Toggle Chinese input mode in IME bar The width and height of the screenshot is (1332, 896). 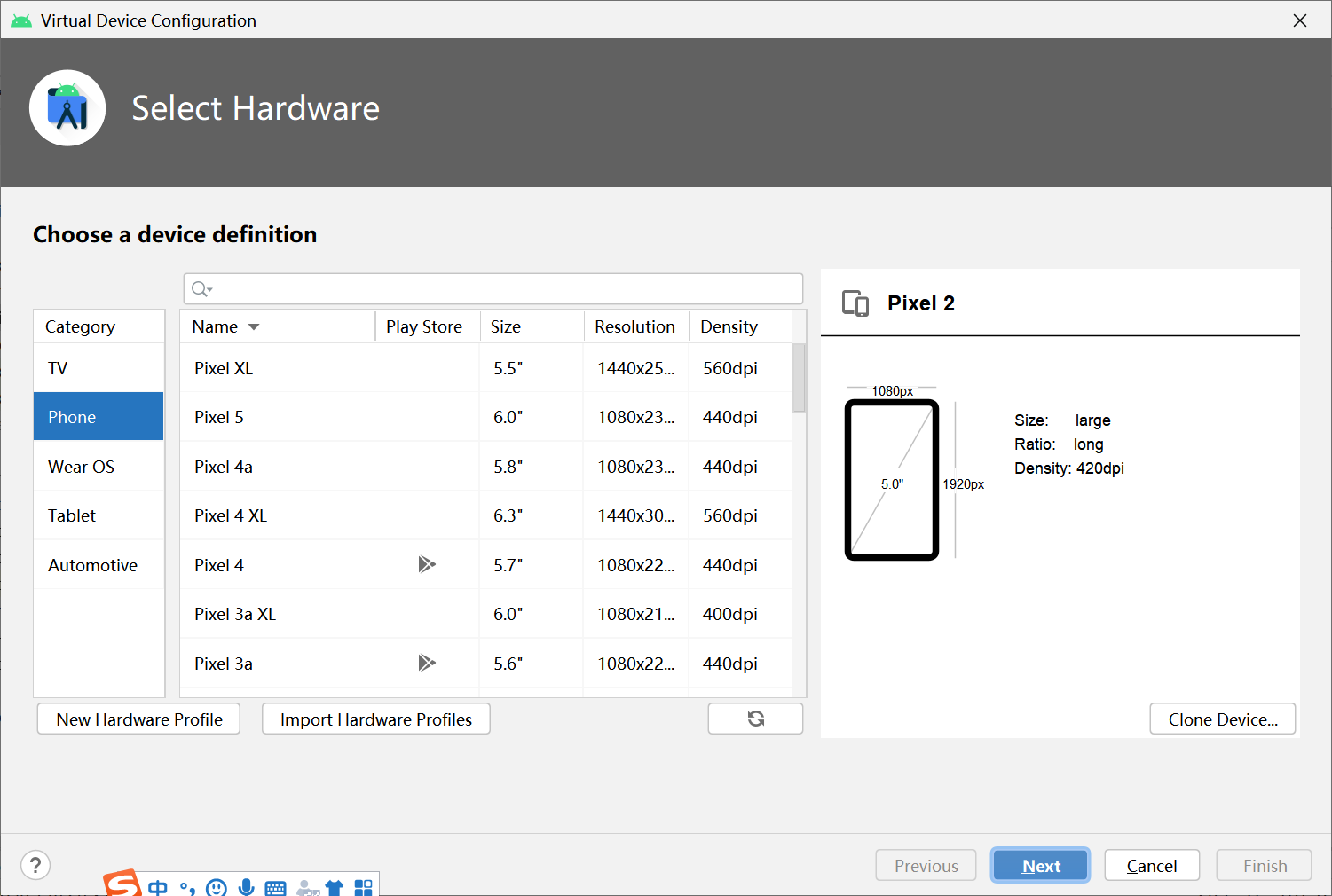[x=158, y=887]
